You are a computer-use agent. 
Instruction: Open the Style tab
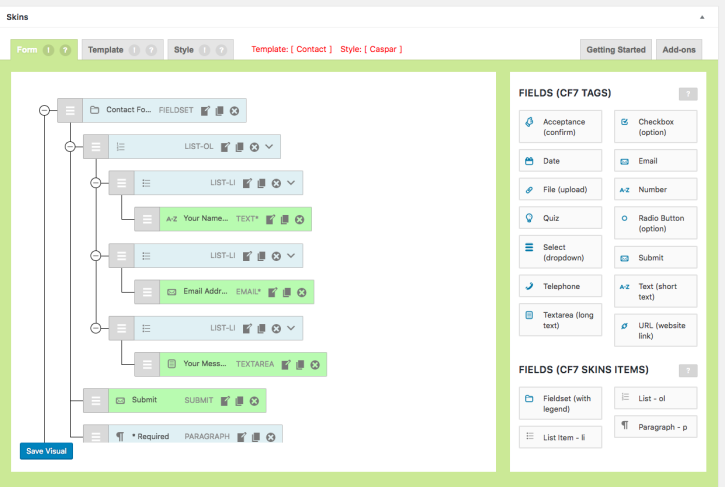tap(183, 50)
